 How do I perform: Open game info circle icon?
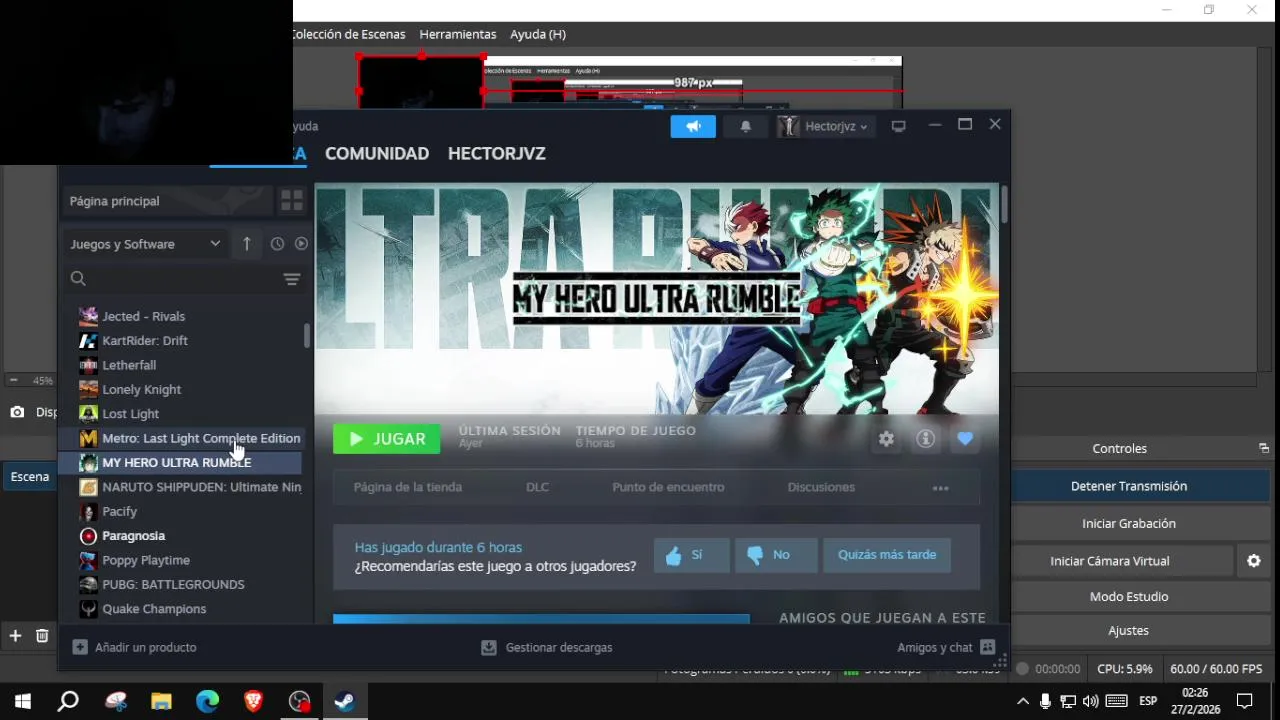point(926,439)
